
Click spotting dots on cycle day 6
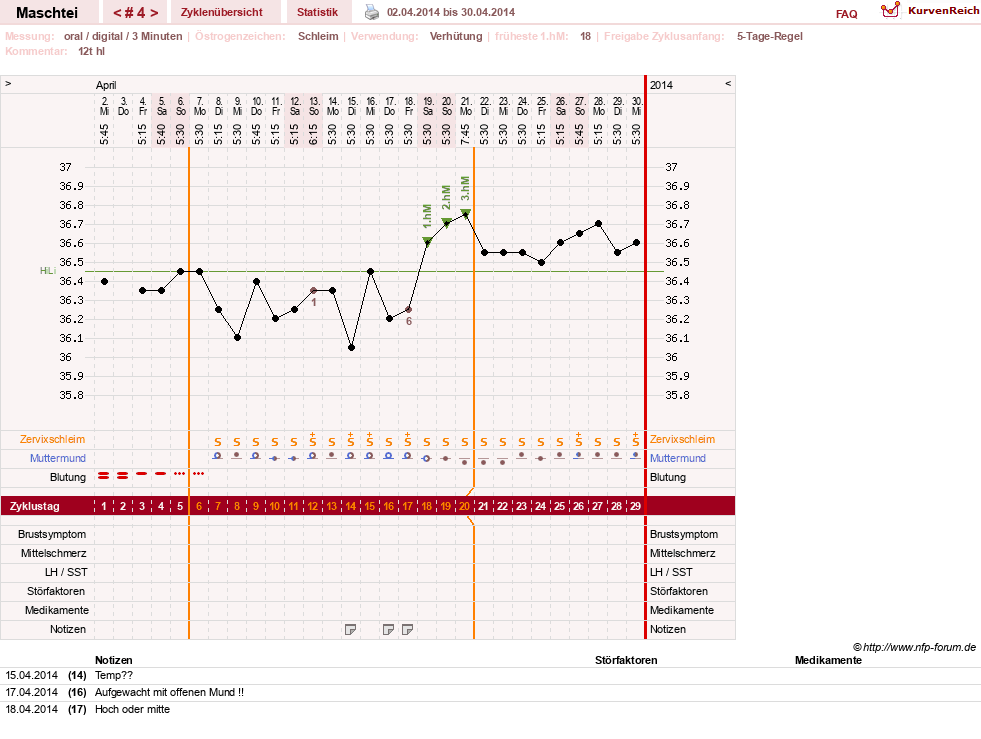(199, 474)
